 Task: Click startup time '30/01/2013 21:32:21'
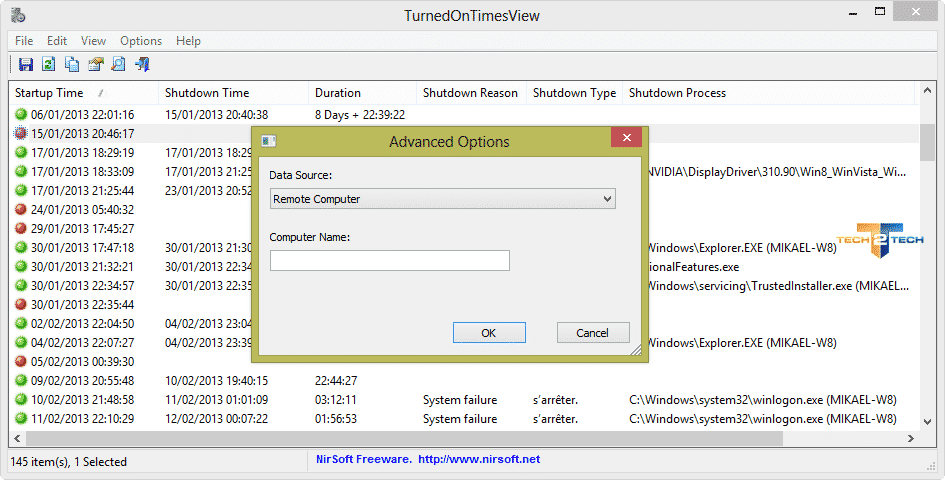pos(83,267)
